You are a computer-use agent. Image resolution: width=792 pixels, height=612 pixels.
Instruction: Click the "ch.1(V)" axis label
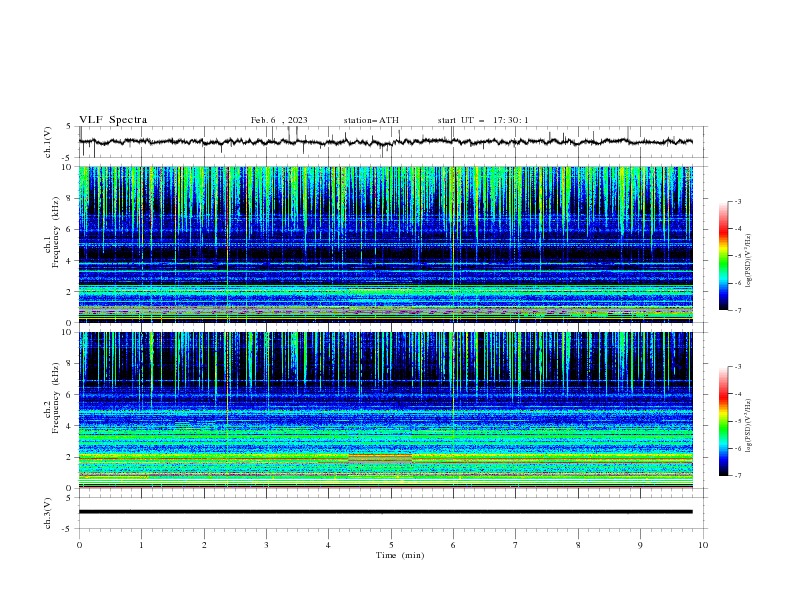tap(47, 142)
